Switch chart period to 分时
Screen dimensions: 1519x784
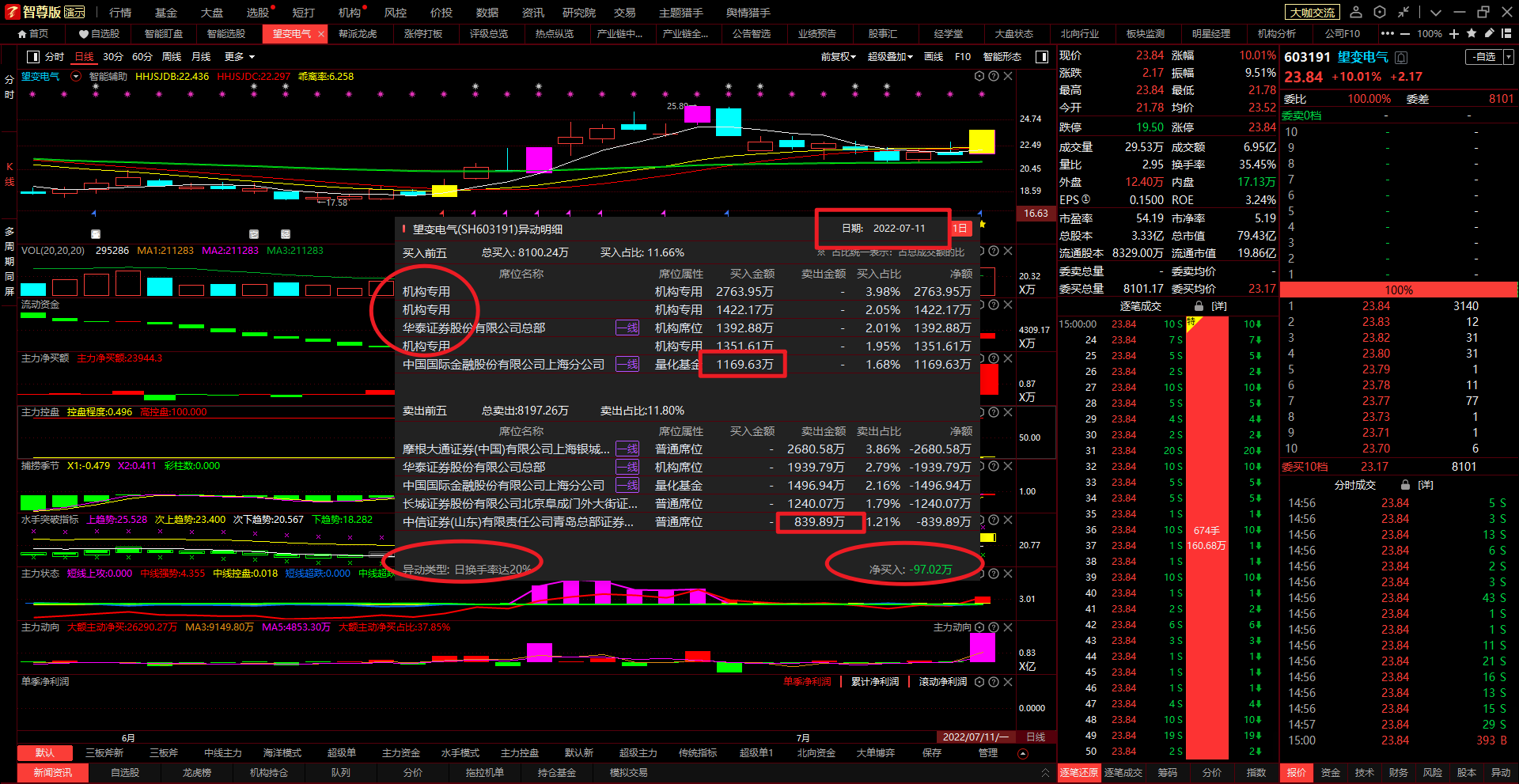(x=55, y=57)
